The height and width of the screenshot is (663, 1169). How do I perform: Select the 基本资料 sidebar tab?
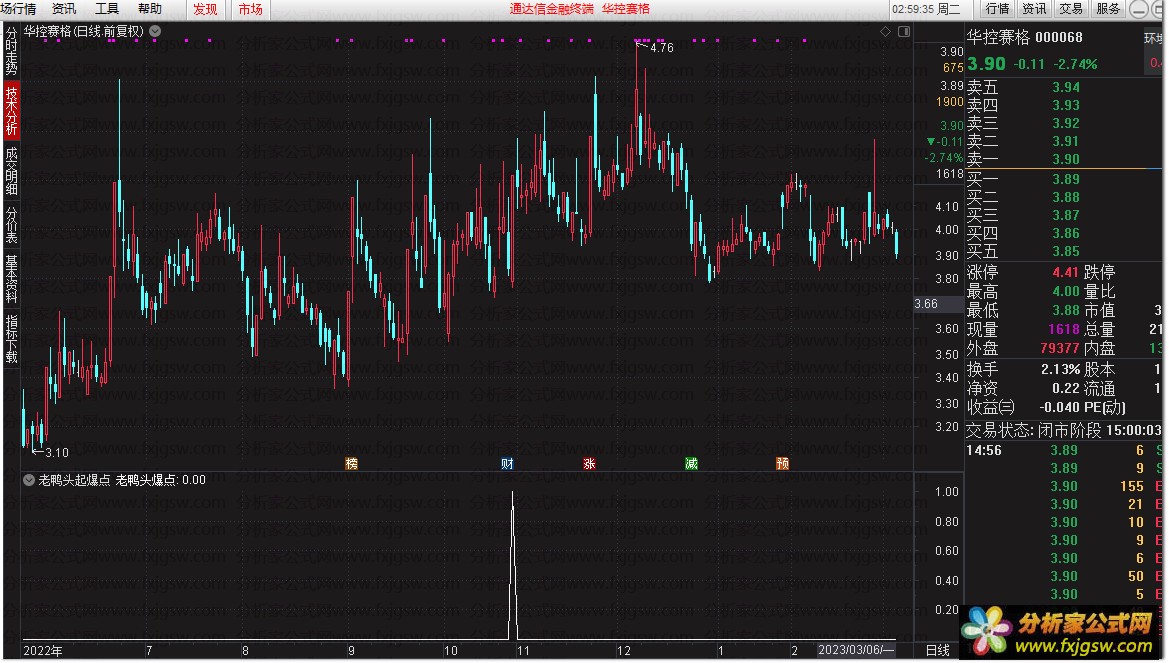click(11, 279)
